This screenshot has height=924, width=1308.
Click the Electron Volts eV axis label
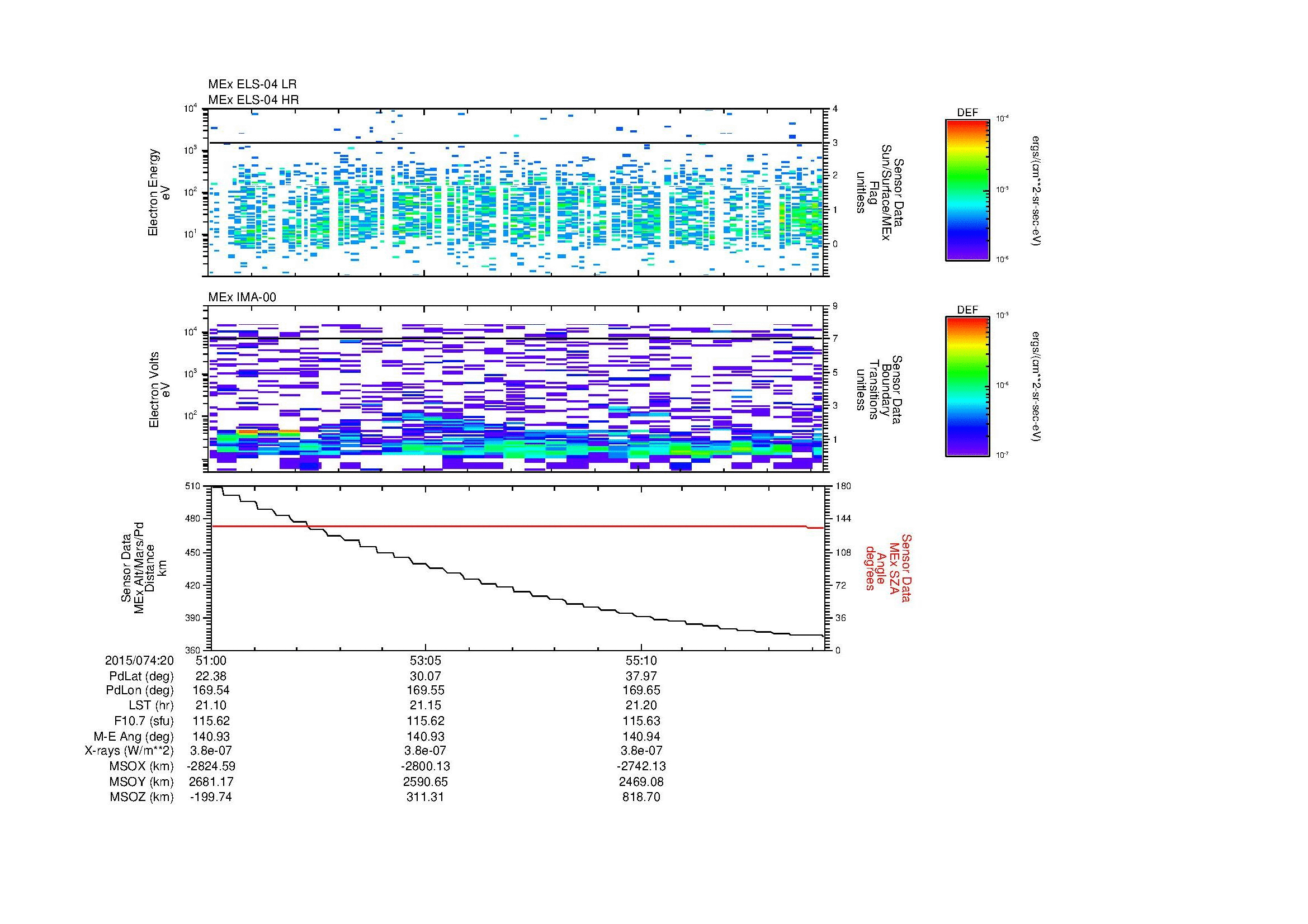[x=159, y=390]
